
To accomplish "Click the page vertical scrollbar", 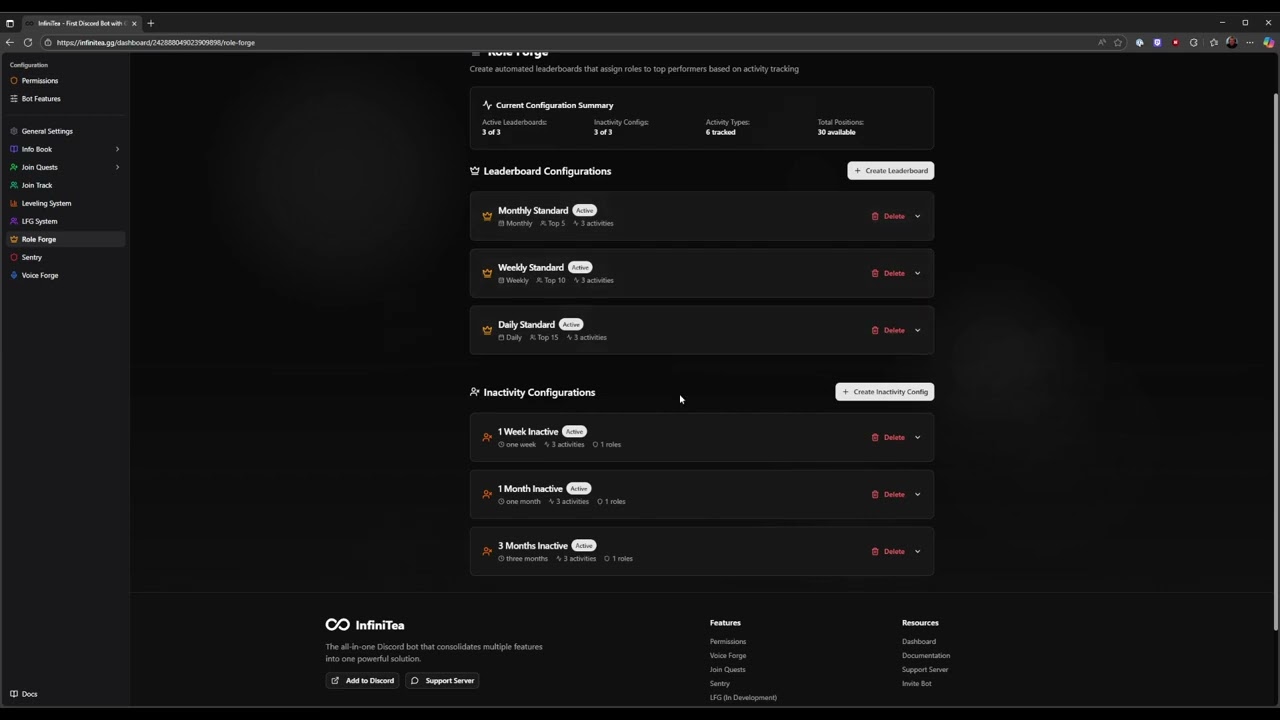I will [x=1275, y=360].
